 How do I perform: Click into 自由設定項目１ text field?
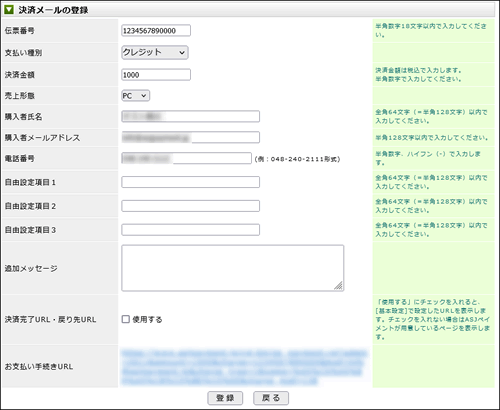(190, 182)
